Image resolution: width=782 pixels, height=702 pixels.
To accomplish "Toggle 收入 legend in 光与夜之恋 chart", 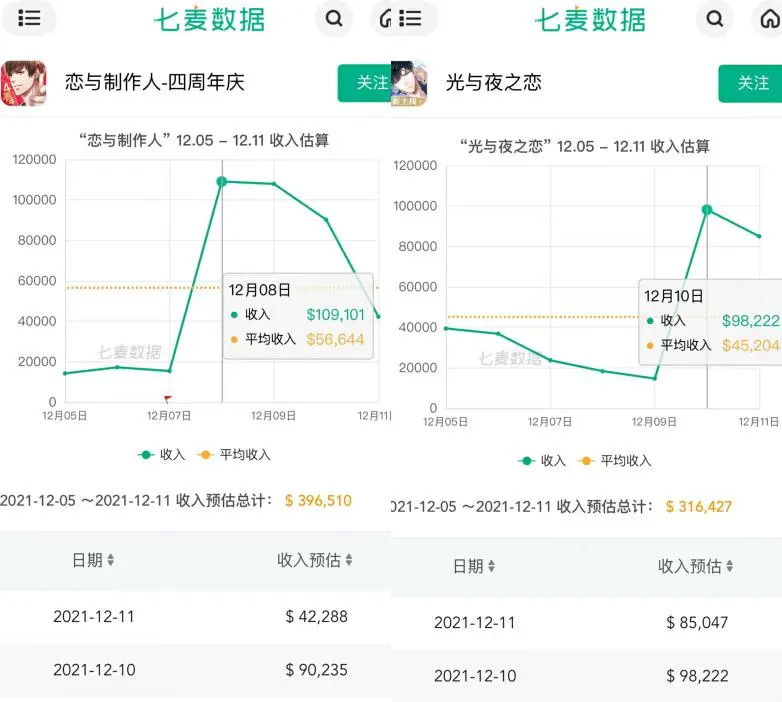I will 542,461.
